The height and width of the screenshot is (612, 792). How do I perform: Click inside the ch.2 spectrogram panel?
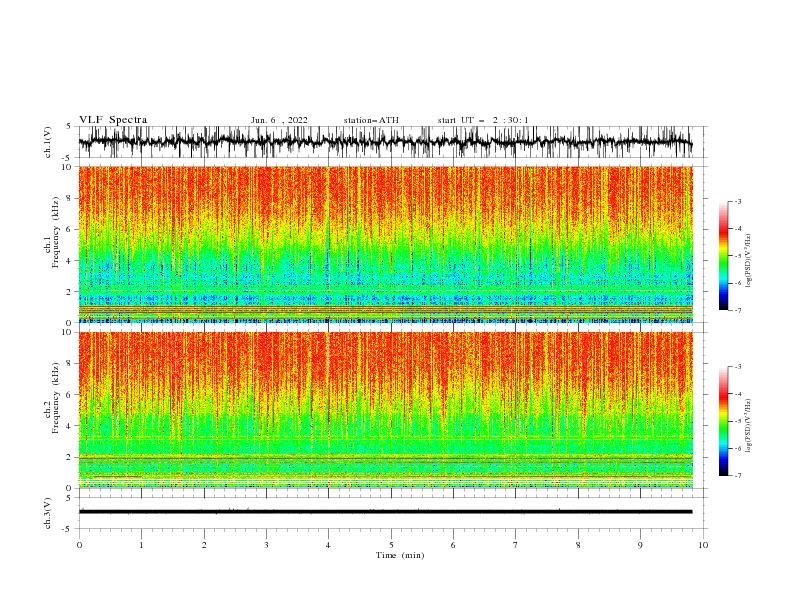coord(385,410)
